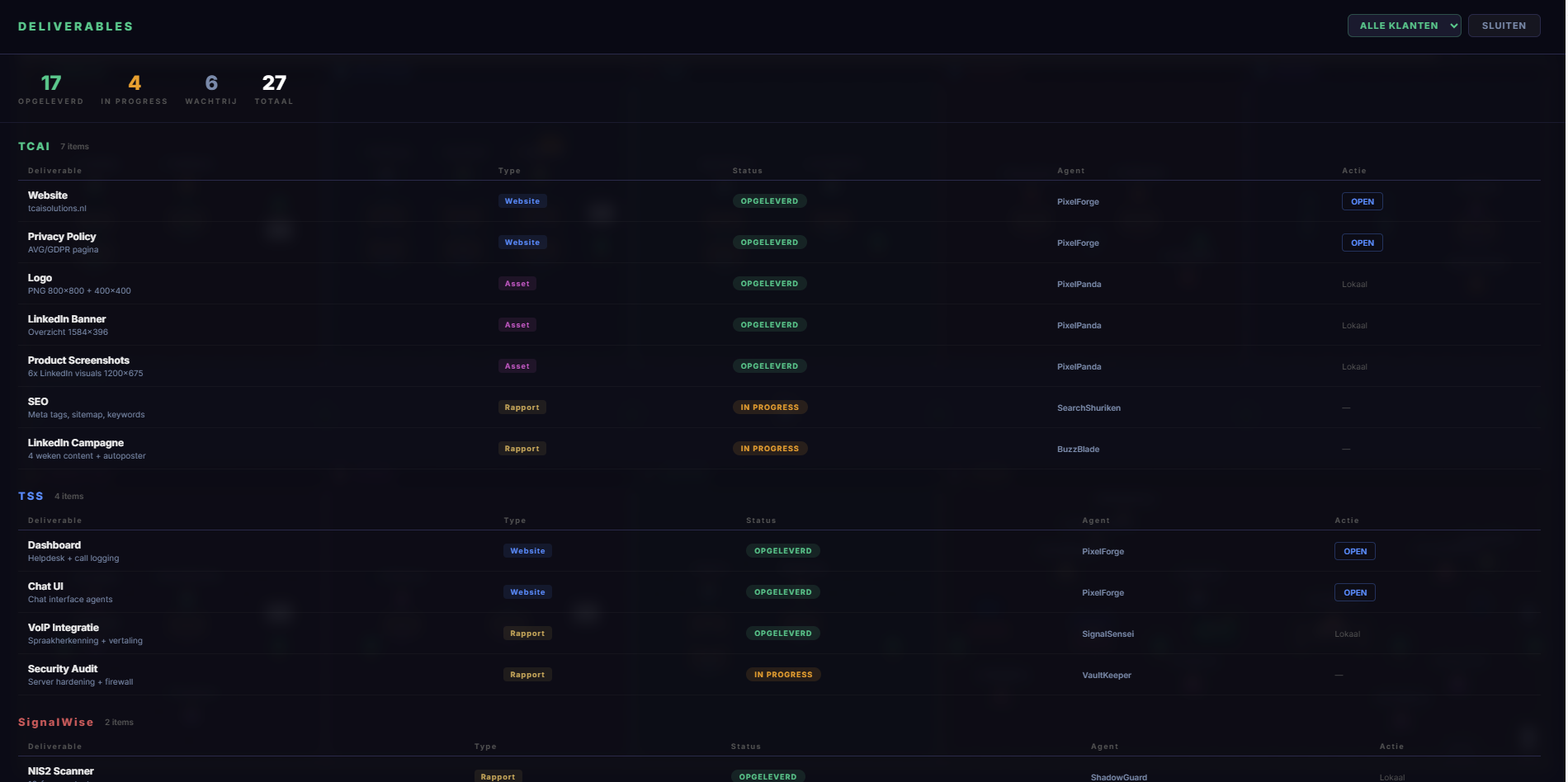
Task: Click the LinkedIn Banner deliverable name
Action: click(67, 319)
